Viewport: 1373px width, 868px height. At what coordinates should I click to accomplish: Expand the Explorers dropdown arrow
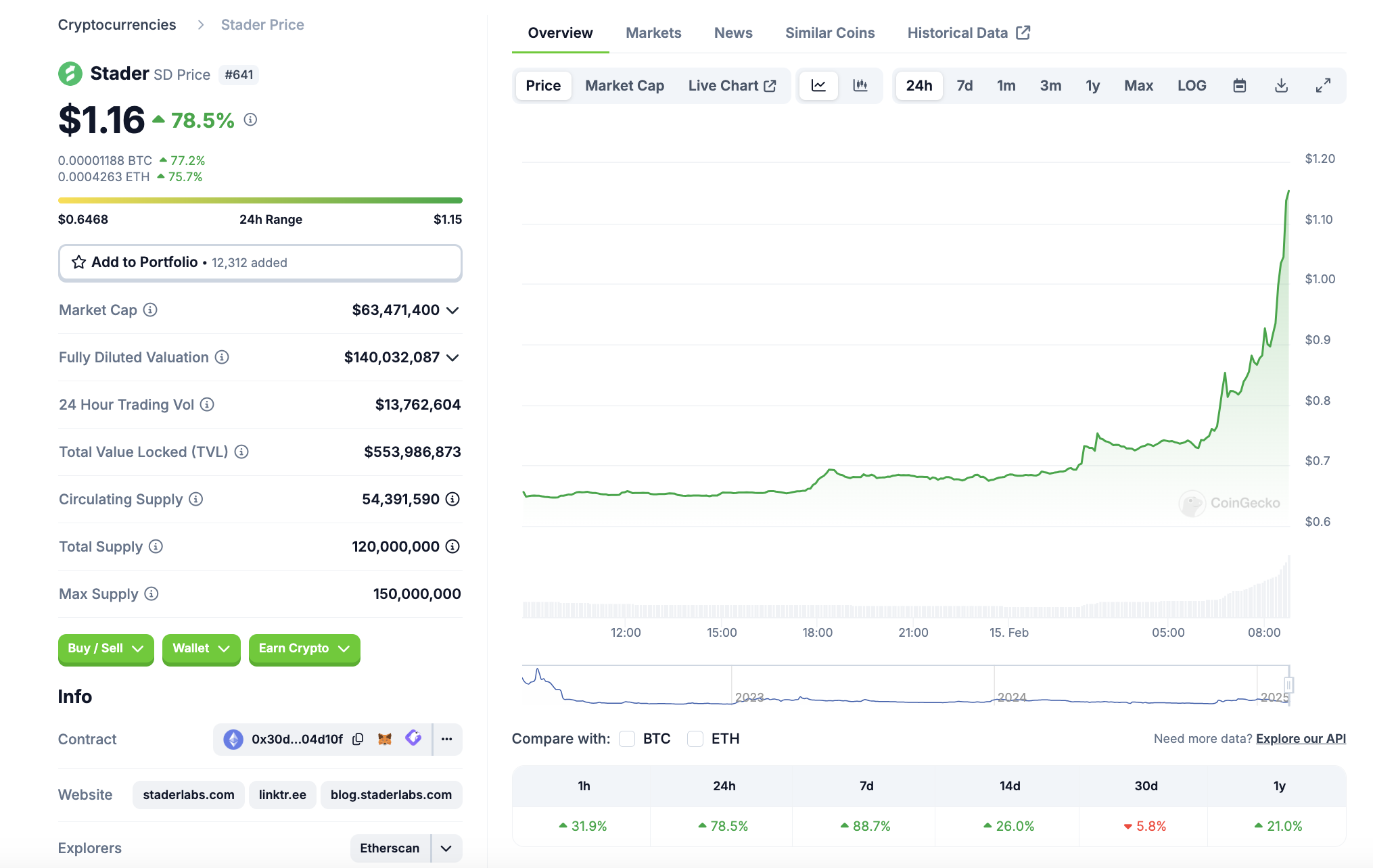446,848
